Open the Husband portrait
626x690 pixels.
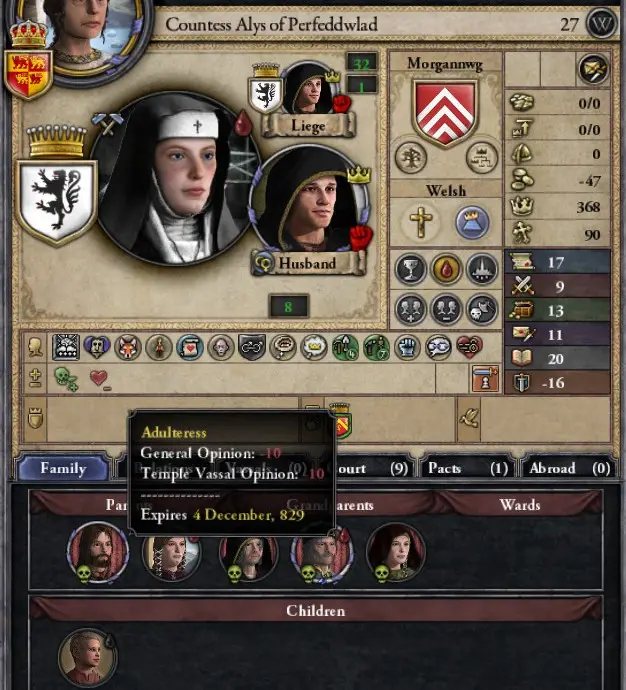(x=311, y=200)
